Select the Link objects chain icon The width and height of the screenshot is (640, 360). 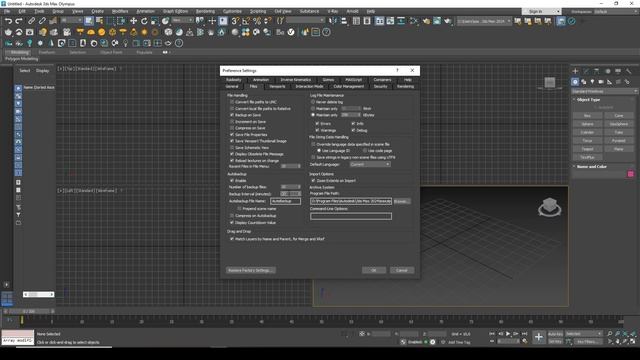point(31,21)
